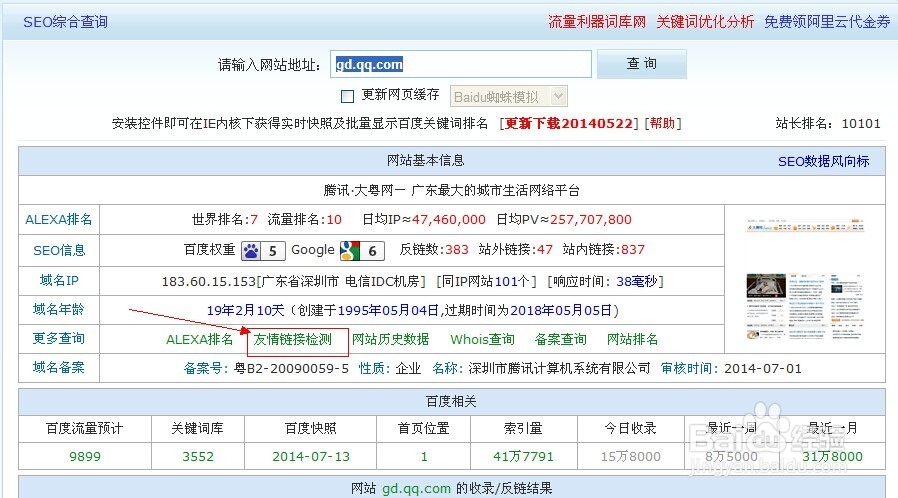Click daily IP value 47,460,000
This screenshot has width=898, height=498.
pos(448,219)
